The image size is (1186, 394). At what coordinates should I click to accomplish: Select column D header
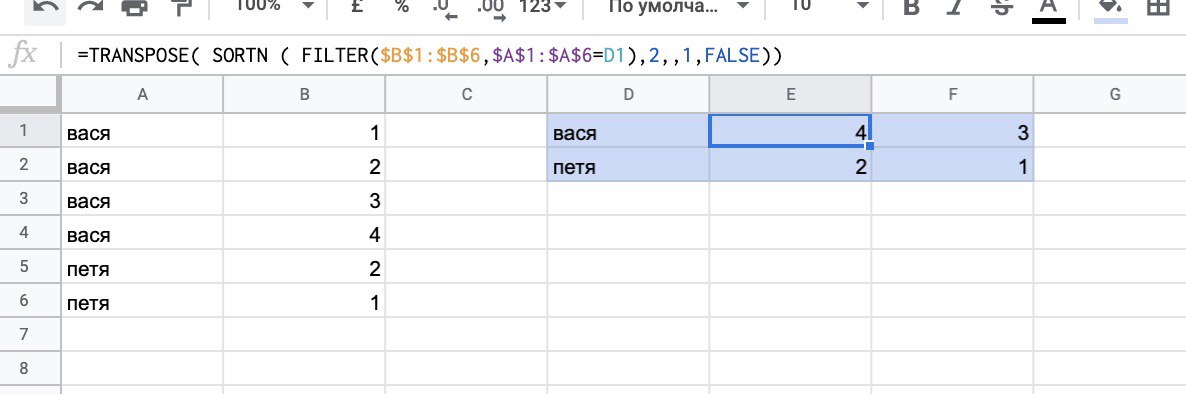tap(628, 95)
